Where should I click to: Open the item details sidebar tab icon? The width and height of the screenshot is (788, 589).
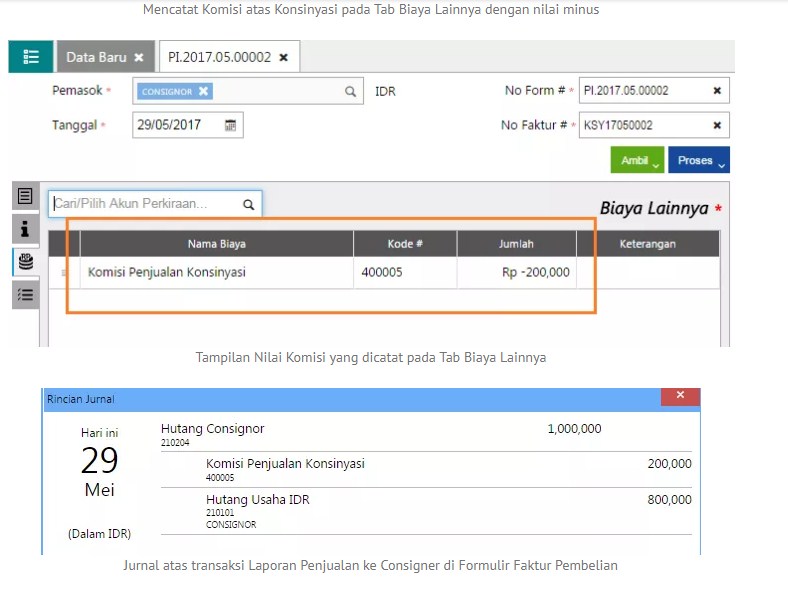(x=25, y=196)
